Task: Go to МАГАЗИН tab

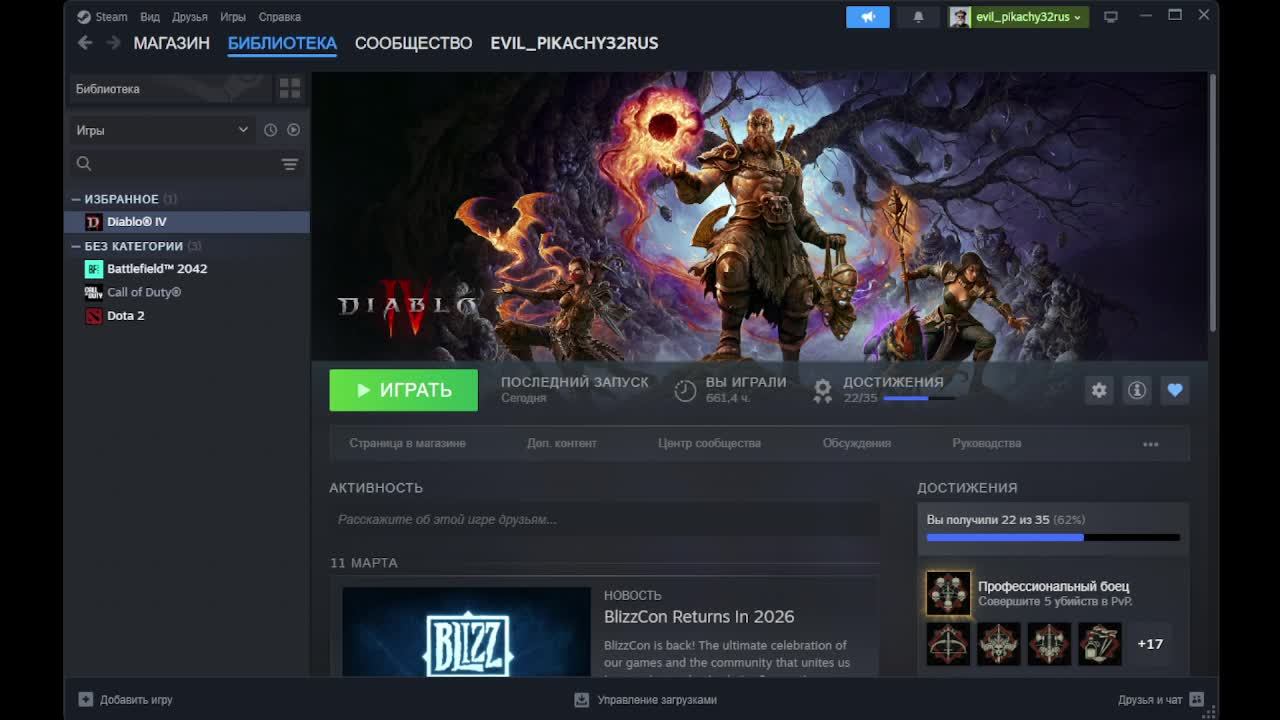Action: coord(172,43)
